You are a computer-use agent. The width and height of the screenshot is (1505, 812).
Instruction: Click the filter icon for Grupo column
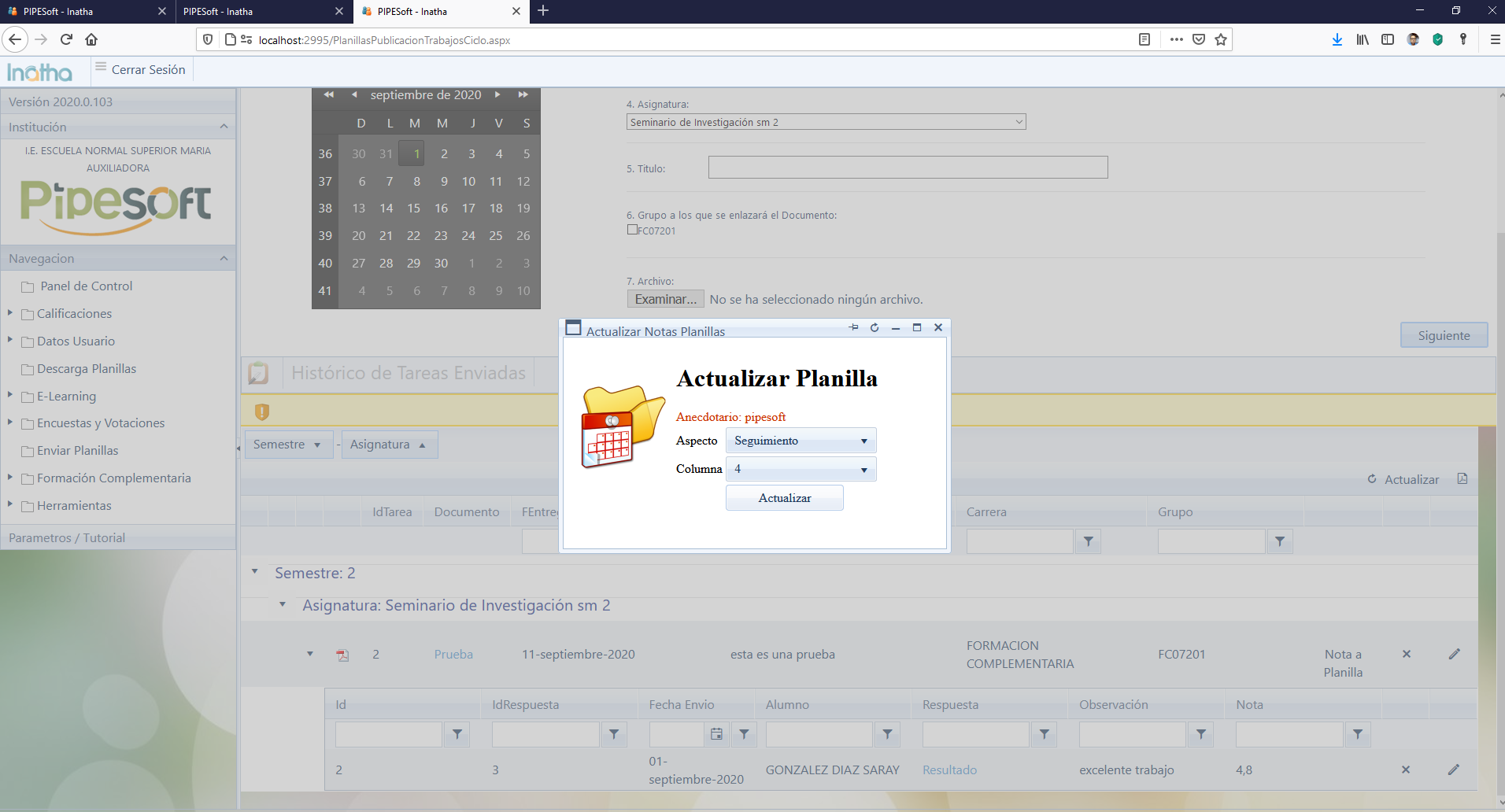tap(1279, 541)
